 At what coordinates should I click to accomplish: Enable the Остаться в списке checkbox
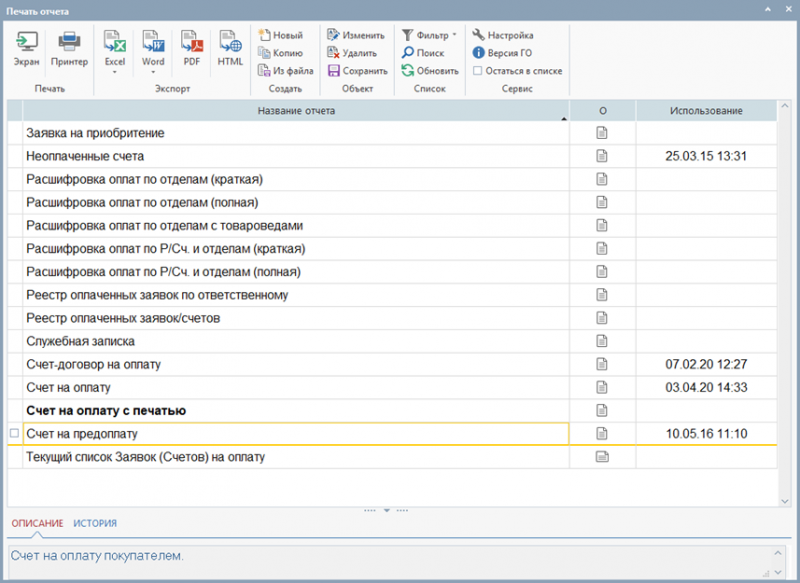pyautogui.click(x=478, y=71)
